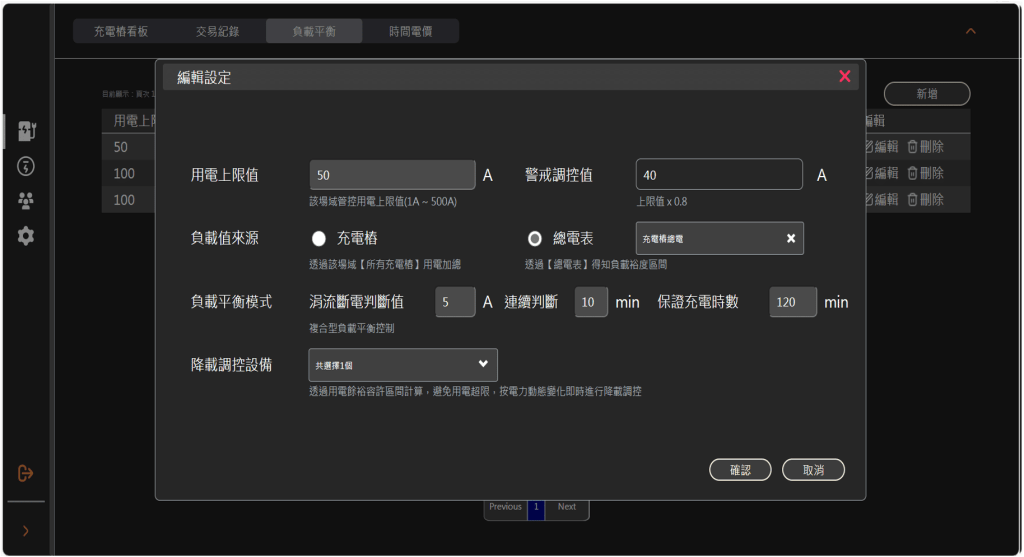Clear the 充電樁總電 meter selection
This screenshot has height=557, width=1024.
(790, 238)
